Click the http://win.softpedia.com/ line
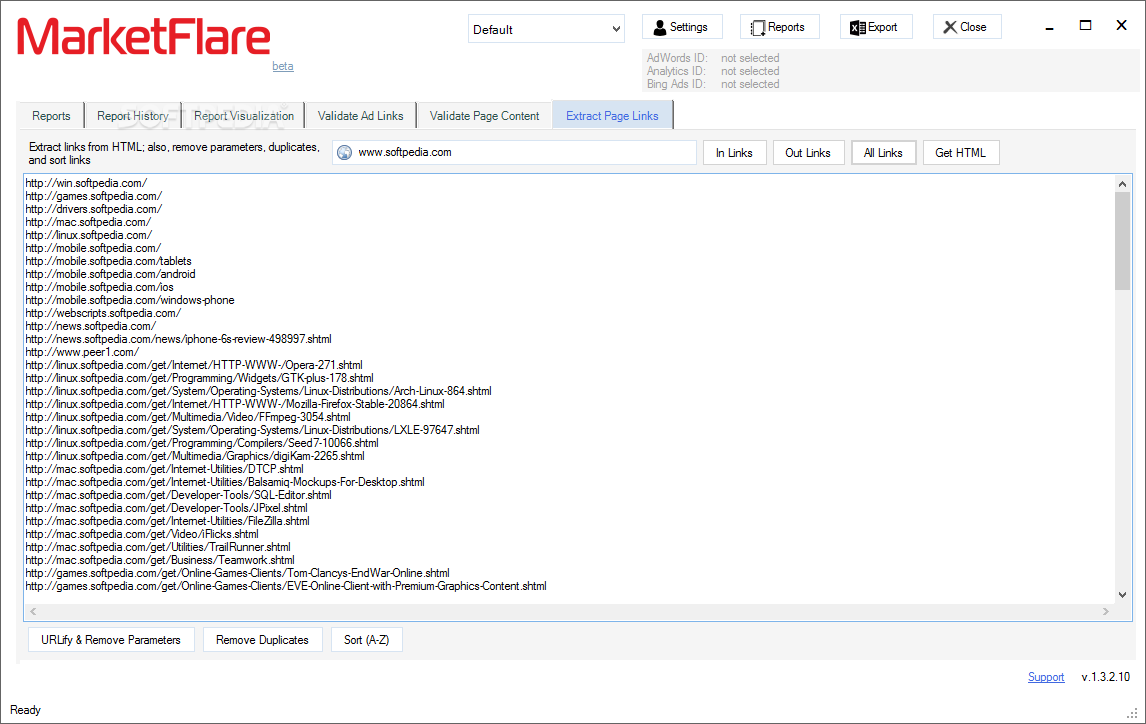 pyautogui.click(x=86, y=183)
